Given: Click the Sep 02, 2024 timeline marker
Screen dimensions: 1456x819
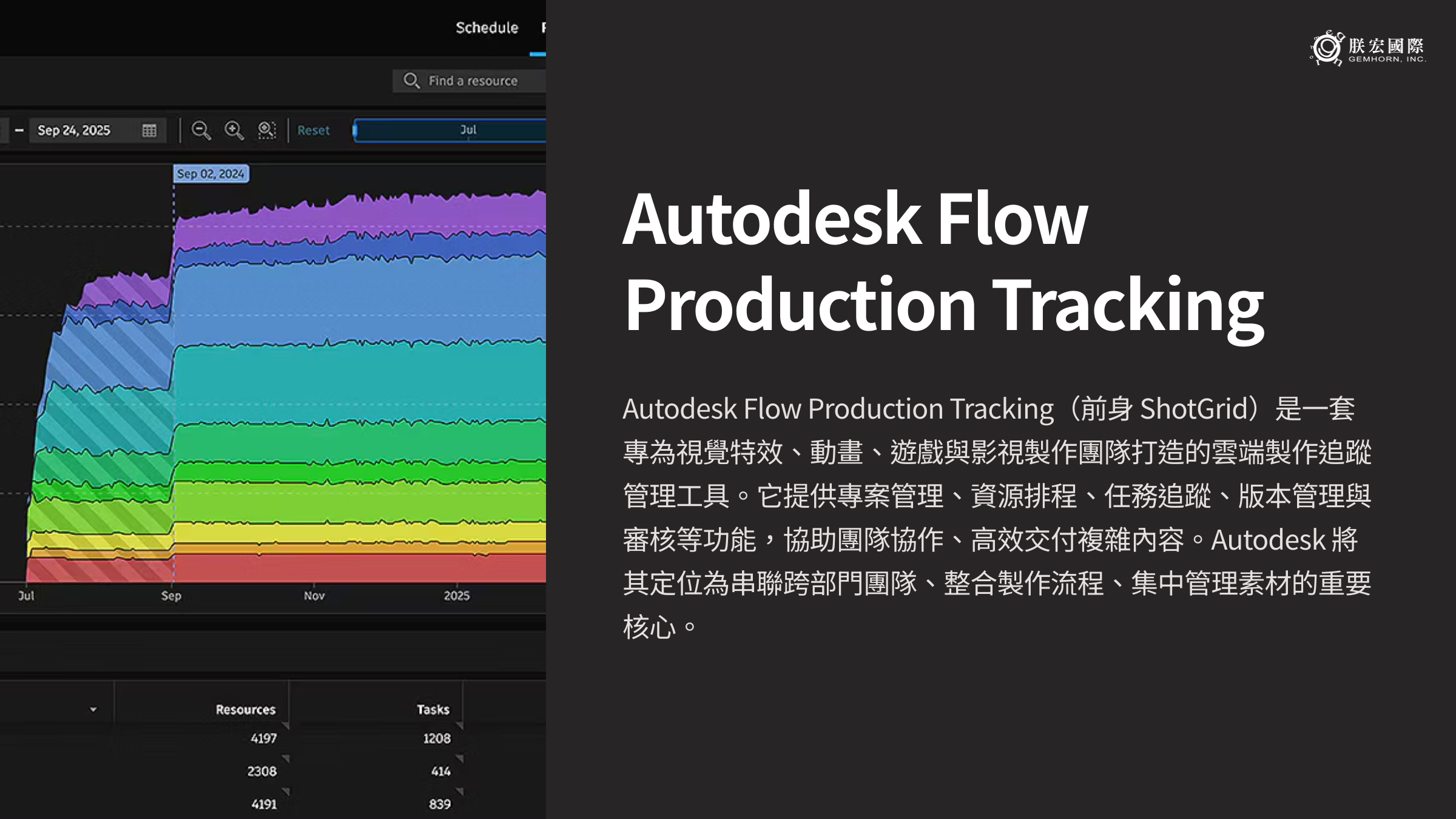Looking at the screenshot, I should [x=211, y=174].
